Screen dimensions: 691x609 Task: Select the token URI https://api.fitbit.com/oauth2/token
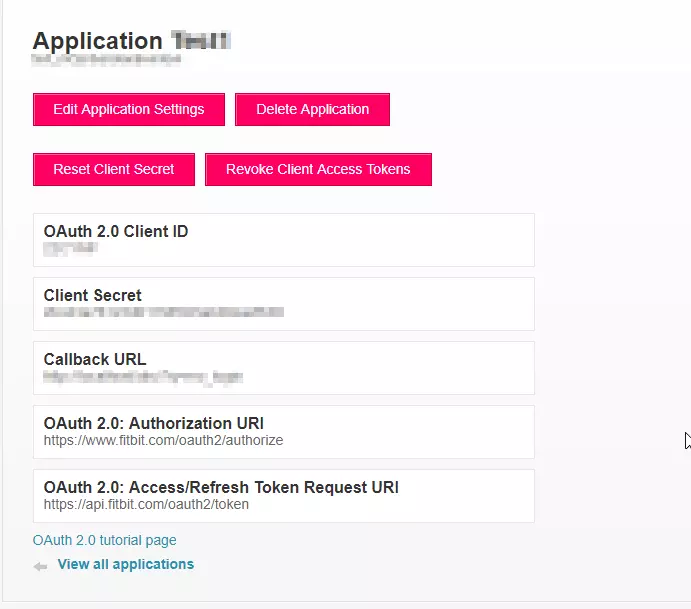[146, 504]
